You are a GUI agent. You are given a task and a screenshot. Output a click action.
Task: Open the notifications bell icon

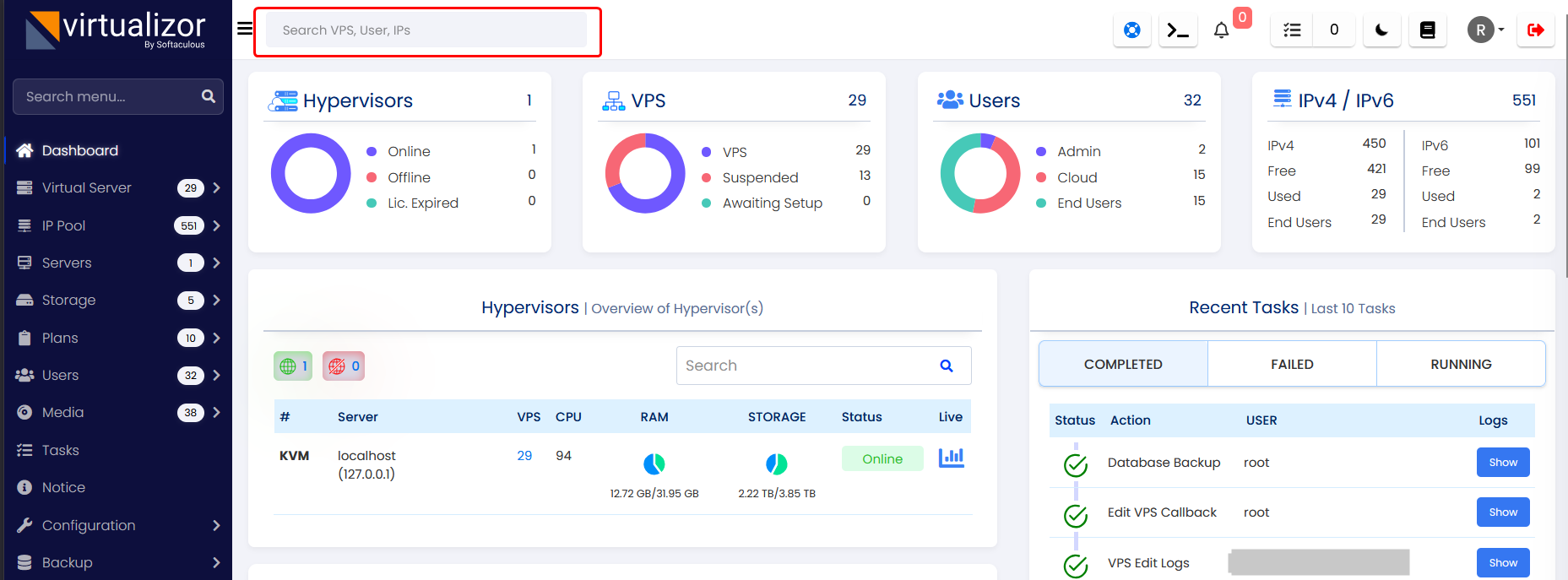point(1221,30)
